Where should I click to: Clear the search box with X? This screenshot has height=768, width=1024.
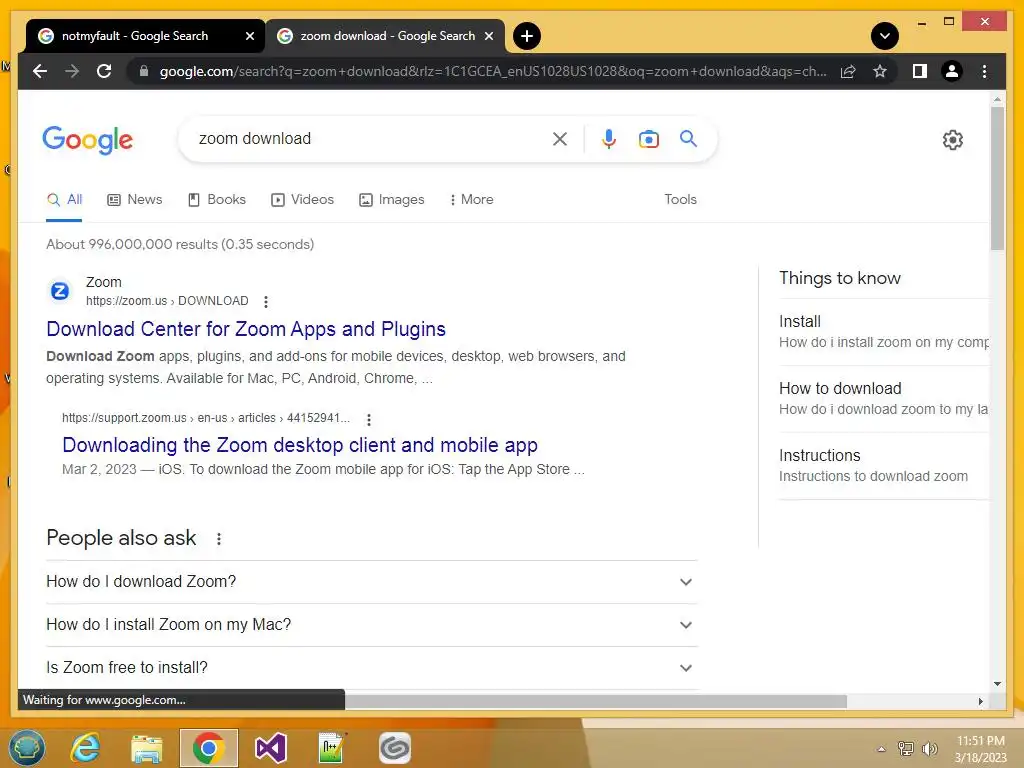click(560, 139)
